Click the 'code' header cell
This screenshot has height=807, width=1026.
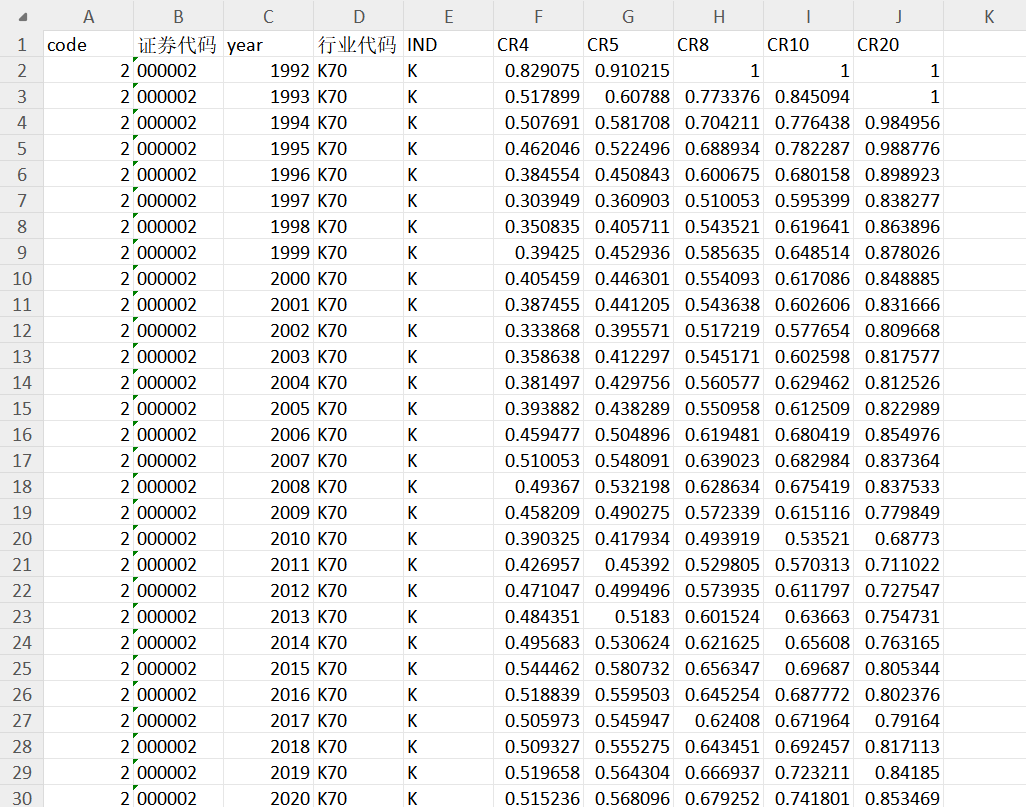tap(88, 45)
